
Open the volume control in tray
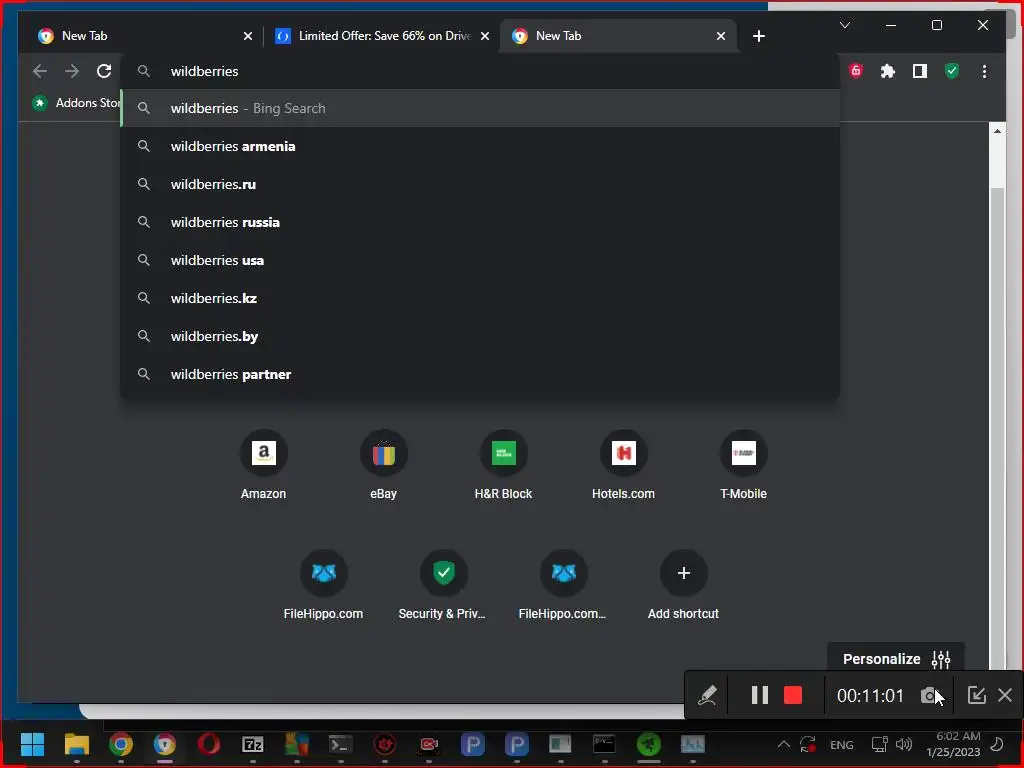tap(904, 744)
